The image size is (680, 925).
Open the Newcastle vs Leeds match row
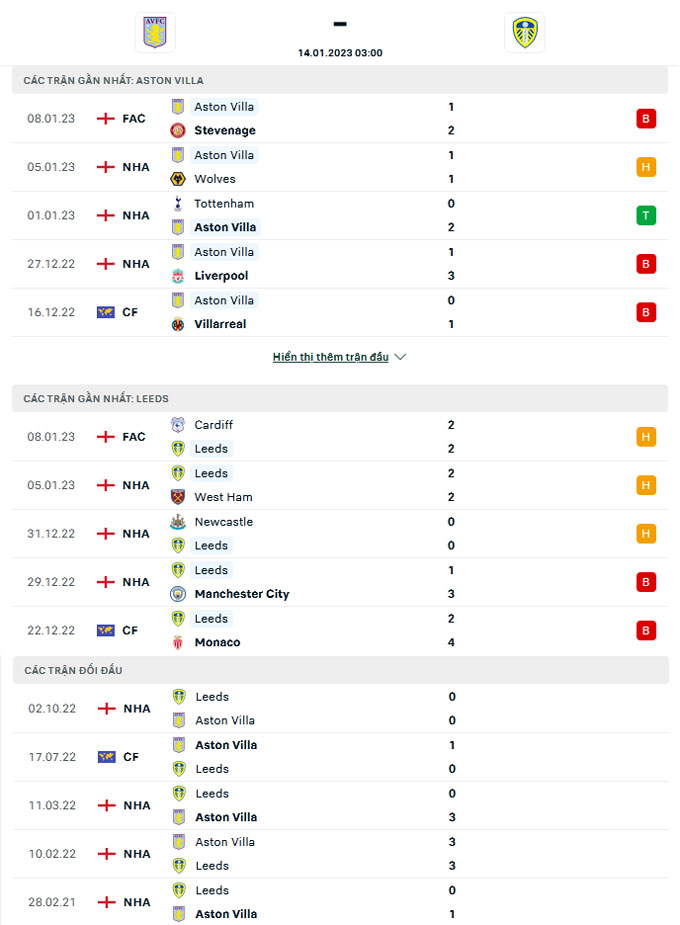(340, 534)
